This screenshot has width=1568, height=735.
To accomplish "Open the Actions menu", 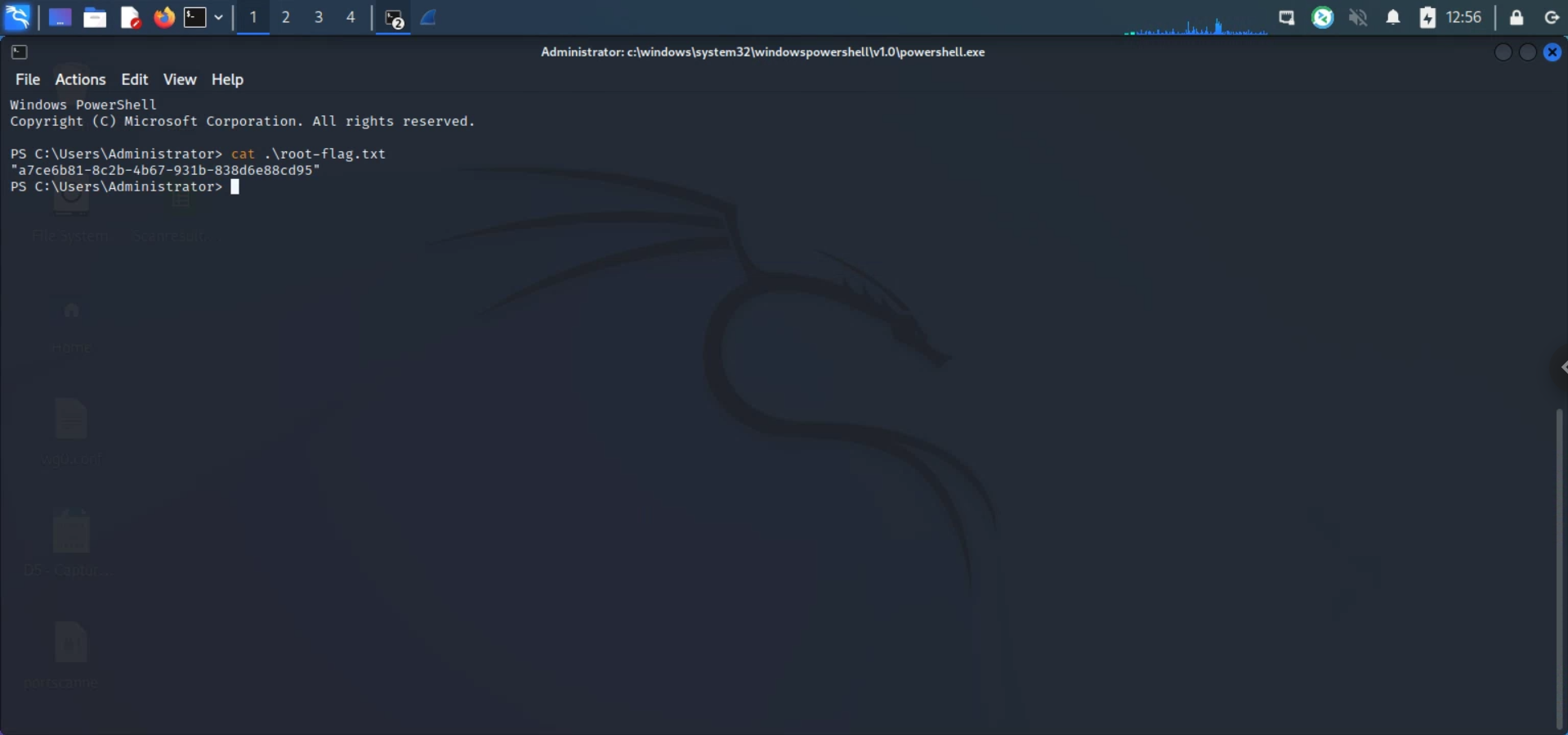I will (80, 79).
